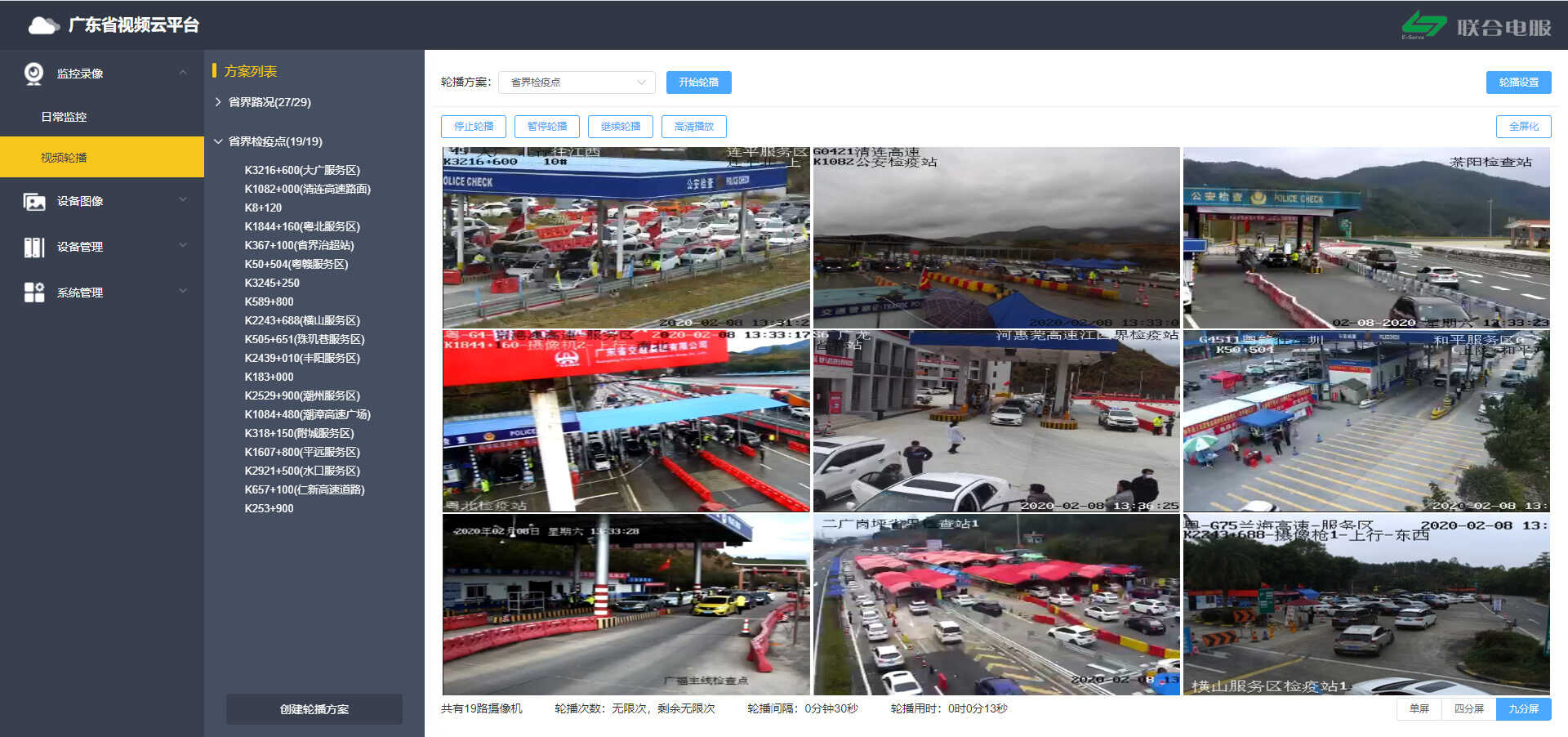Image resolution: width=1568 pixels, height=737 pixels.
Task: Click the cloud logo beside 广东省视频云平台
Action: 43,25
